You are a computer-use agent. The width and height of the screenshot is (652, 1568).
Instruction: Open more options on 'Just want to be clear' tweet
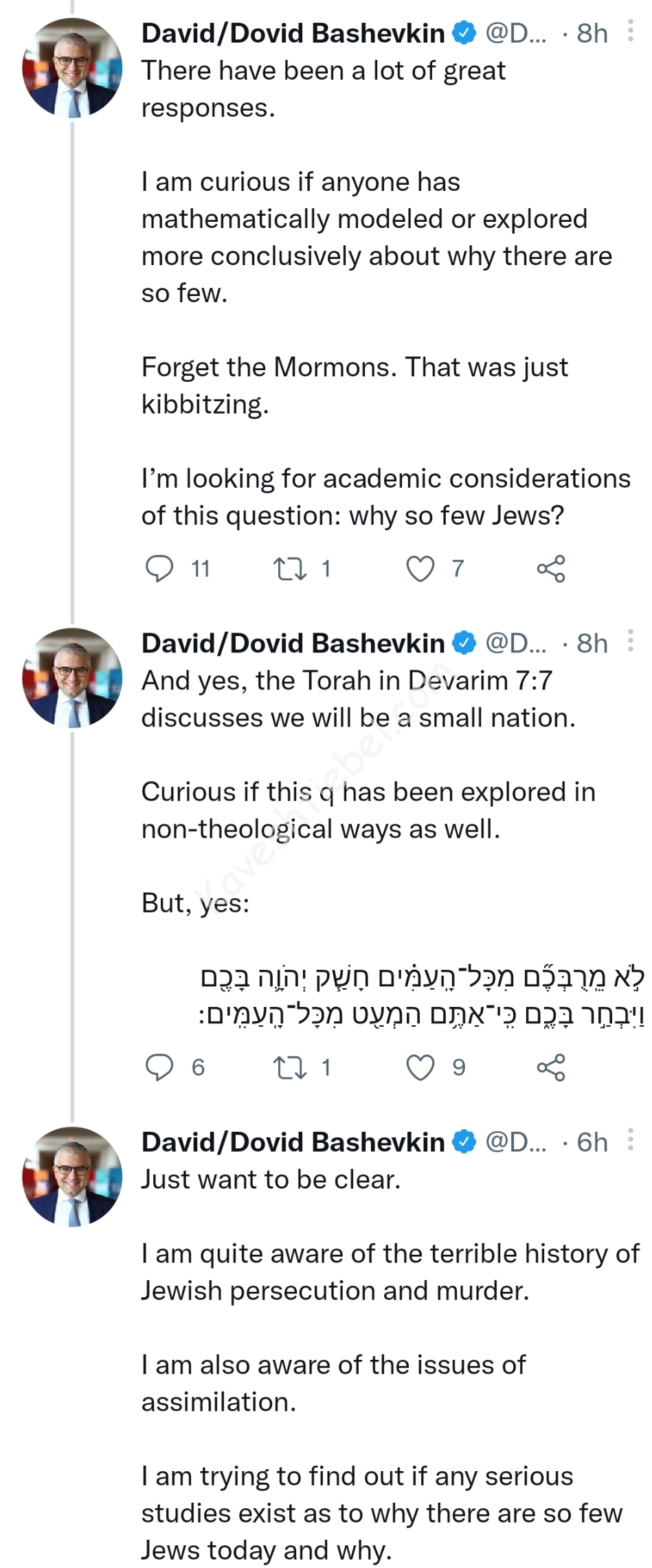point(630,1141)
